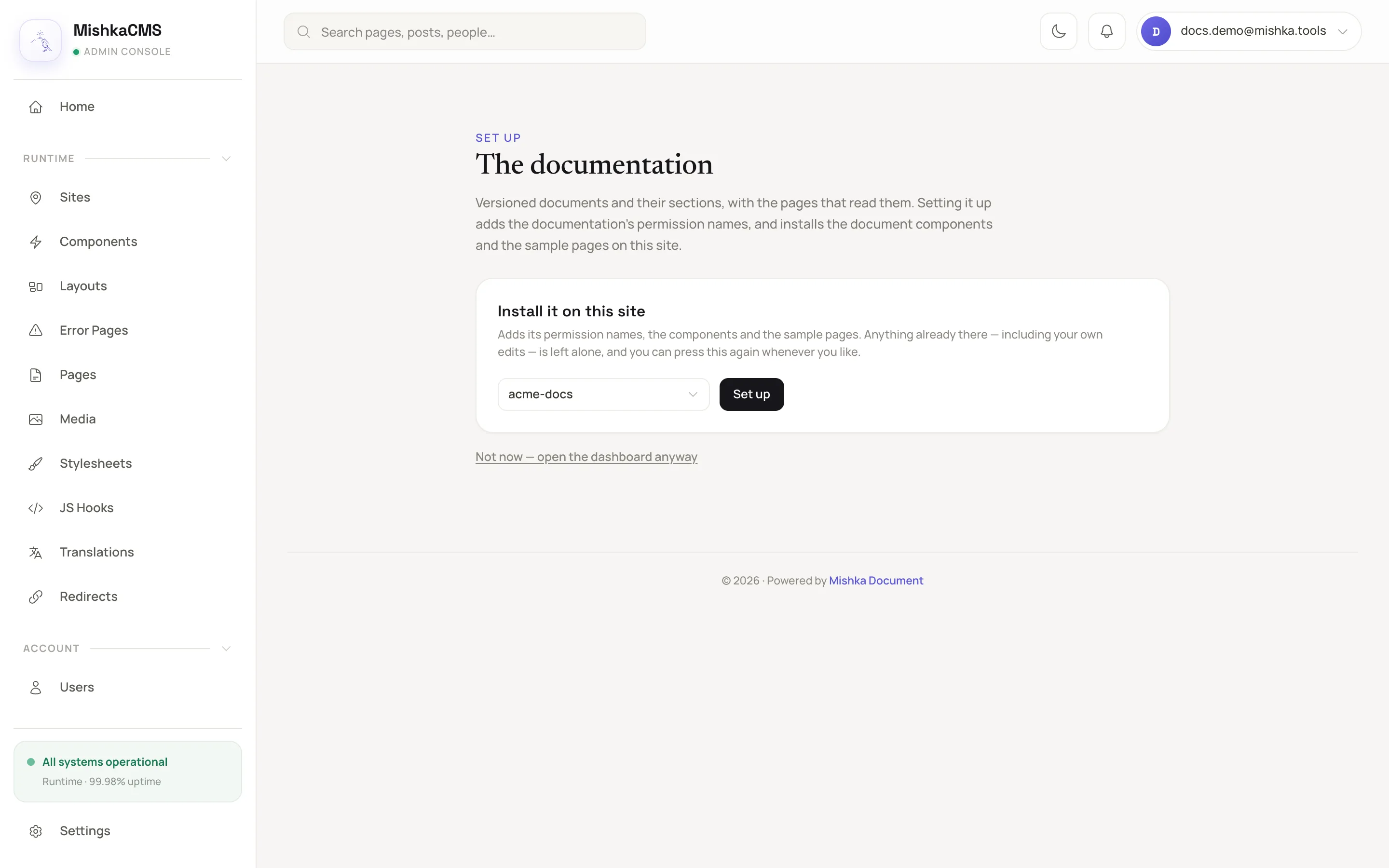Go to Components in the sidebar
Screen dimensions: 1389x868
tap(127, 242)
